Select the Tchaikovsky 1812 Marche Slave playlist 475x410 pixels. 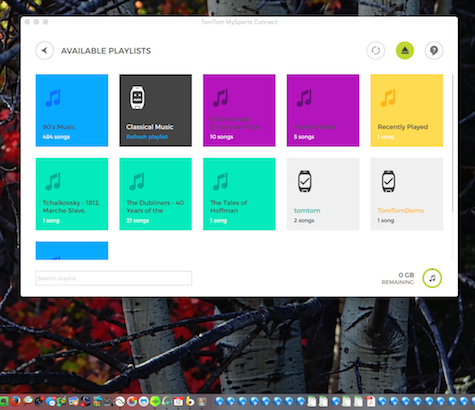72,194
